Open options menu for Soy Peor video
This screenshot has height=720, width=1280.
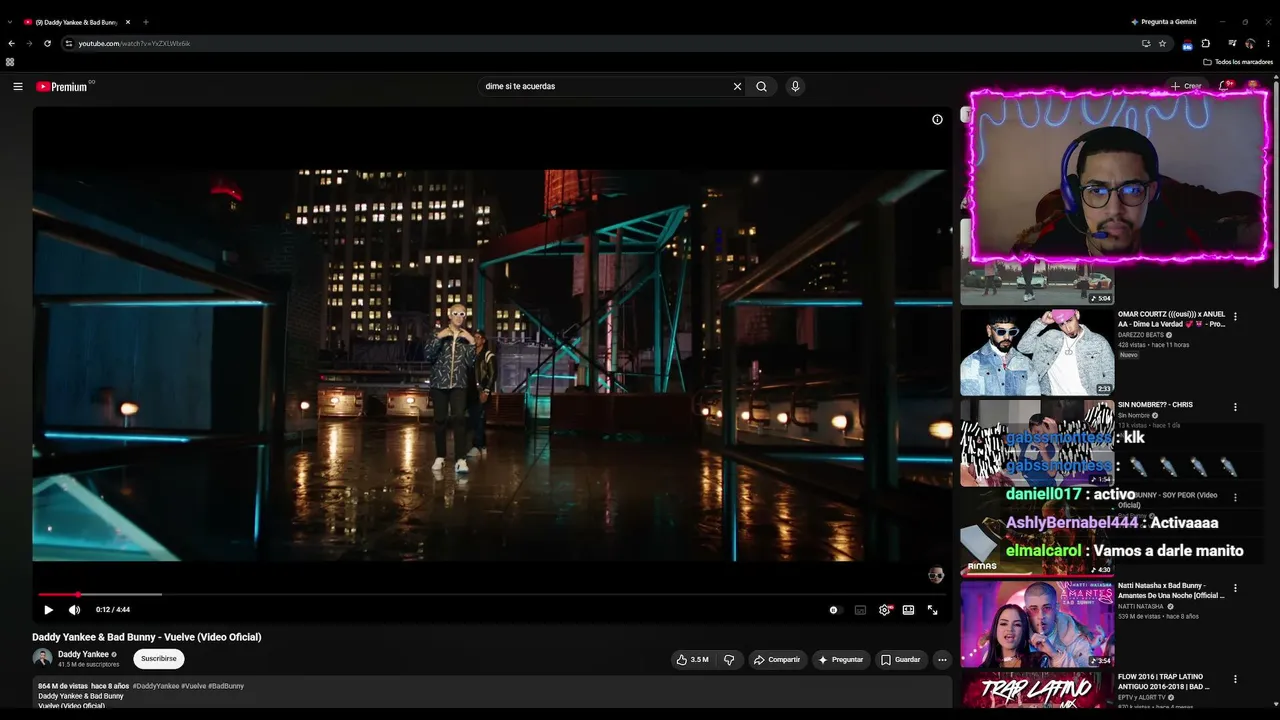point(1235,498)
